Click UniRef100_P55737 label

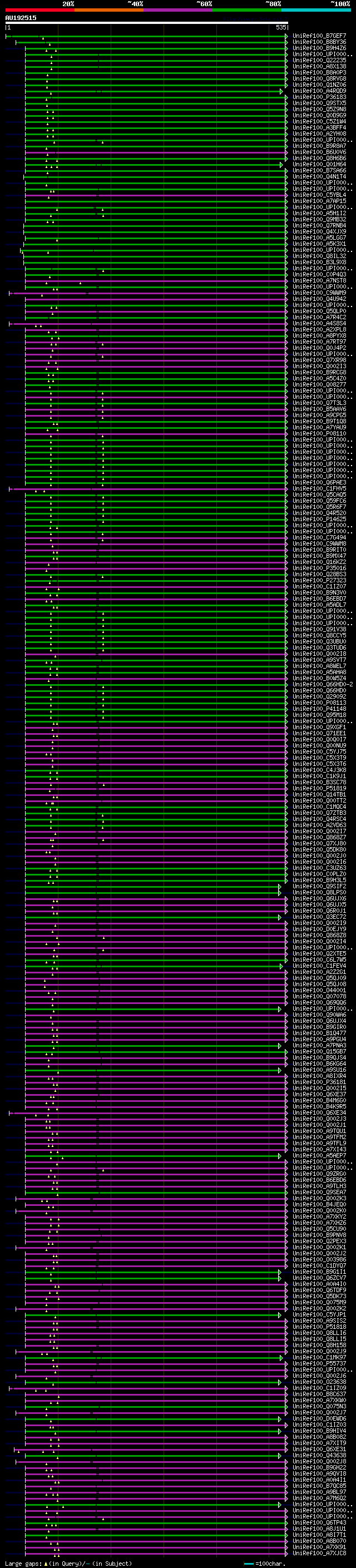point(319,1363)
